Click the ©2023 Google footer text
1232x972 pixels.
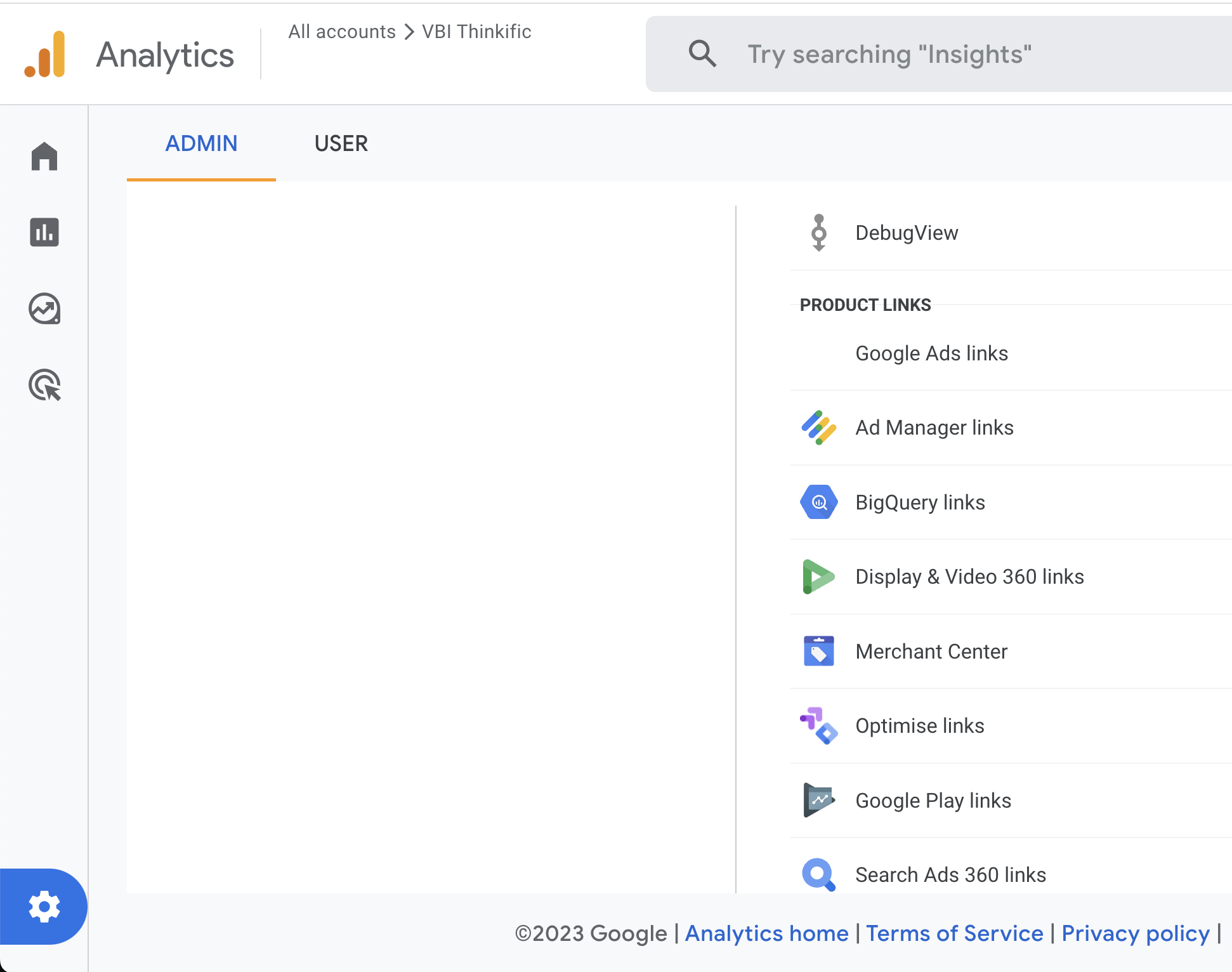tap(591, 933)
